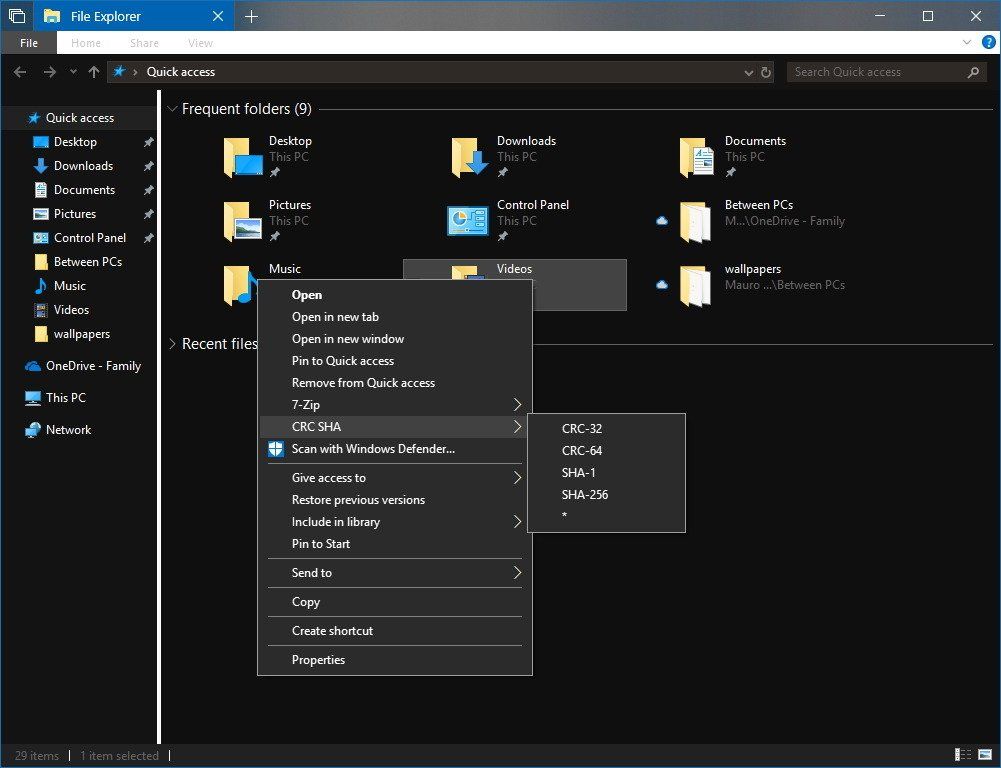Expand the ribbon with chevron
Image resolution: width=1001 pixels, height=768 pixels.
[x=967, y=43]
